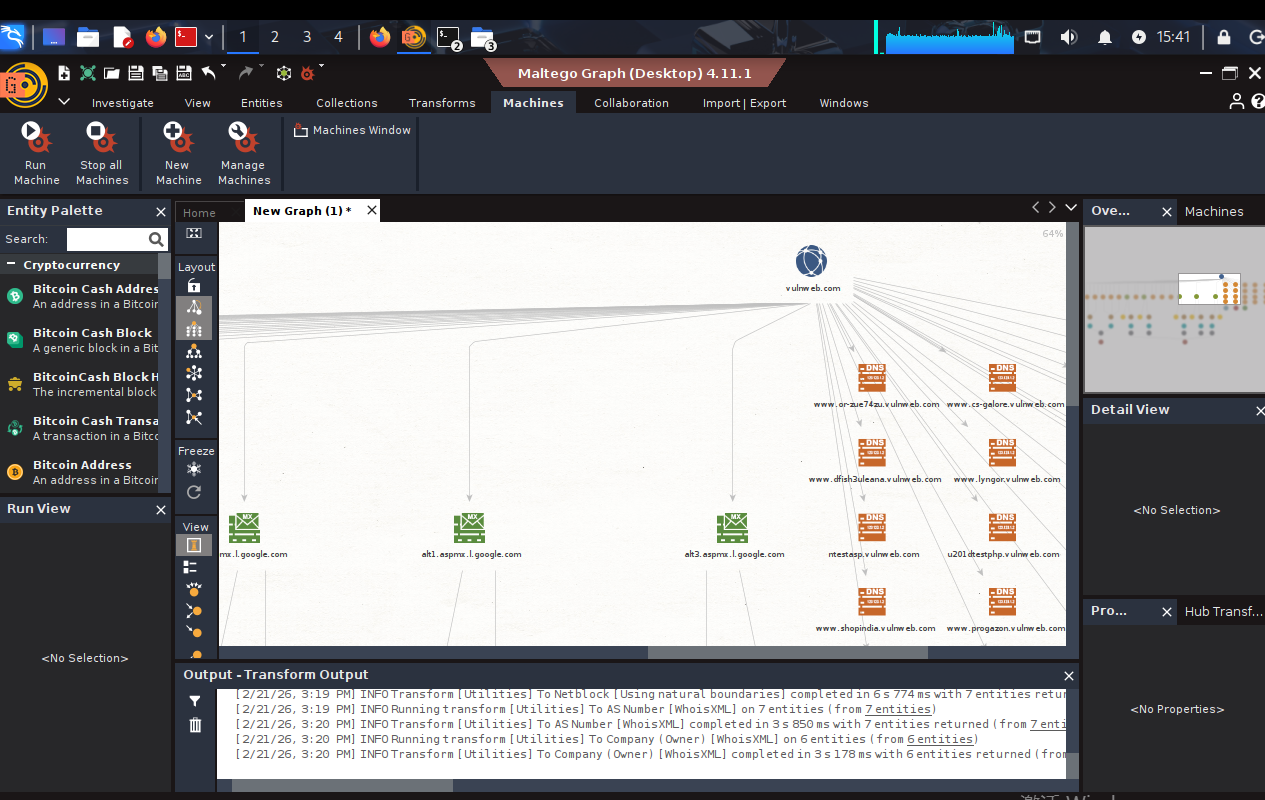Toggle the layout lock icon
The height and width of the screenshot is (800, 1265).
coord(194,286)
